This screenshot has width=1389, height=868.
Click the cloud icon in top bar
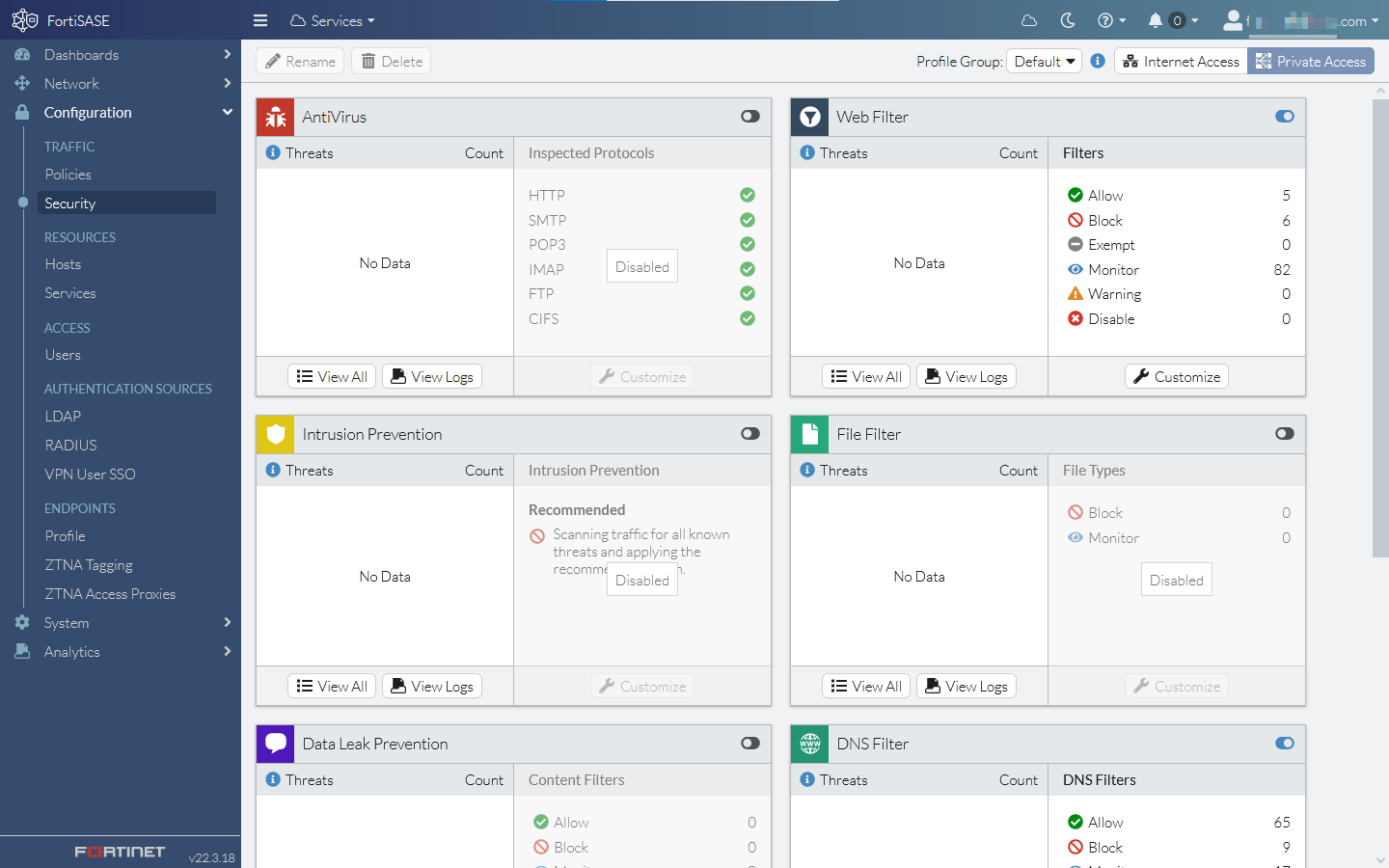(1029, 20)
